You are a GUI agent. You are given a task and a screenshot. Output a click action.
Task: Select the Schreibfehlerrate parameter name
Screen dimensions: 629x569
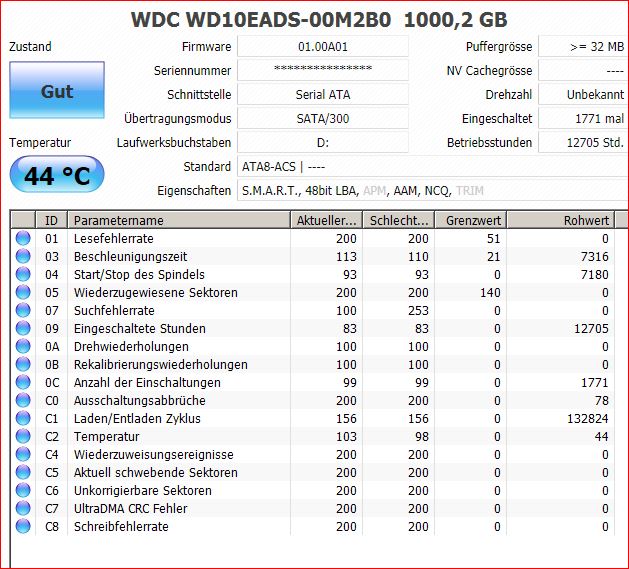[x=121, y=527]
